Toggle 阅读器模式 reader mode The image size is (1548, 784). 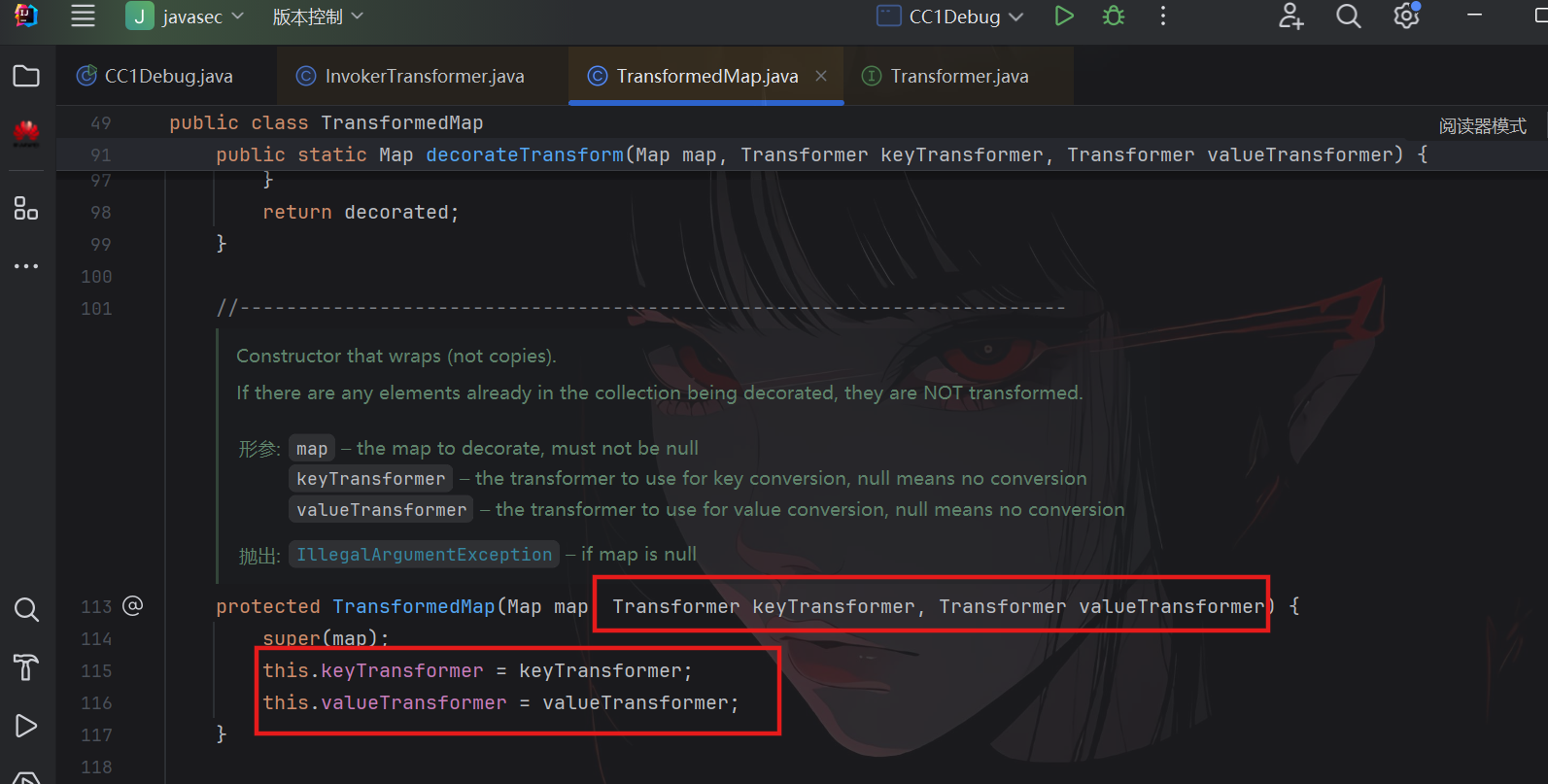(1483, 126)
